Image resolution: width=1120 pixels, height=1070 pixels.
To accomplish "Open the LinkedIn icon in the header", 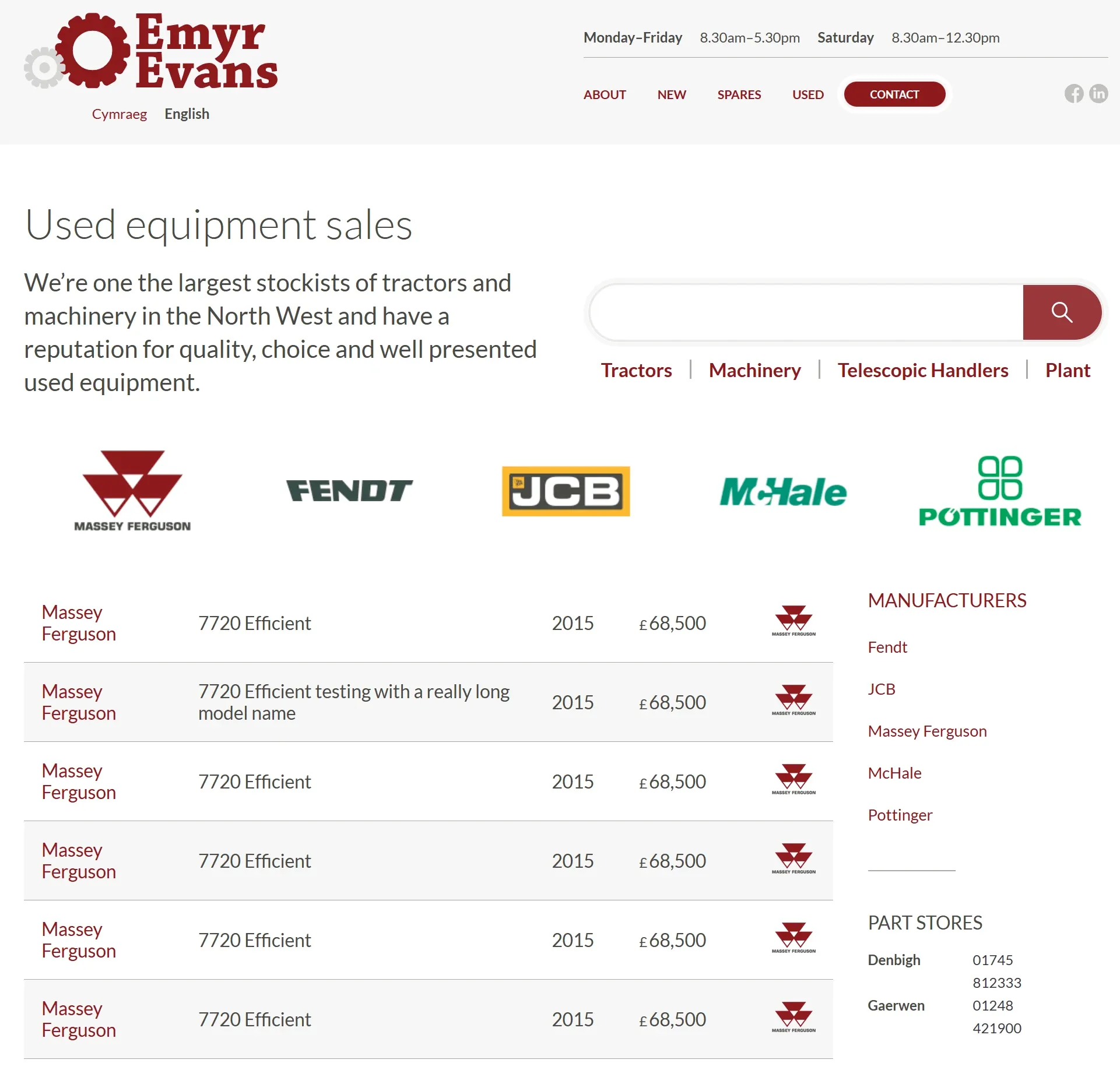I will (x=1100, y=94).
